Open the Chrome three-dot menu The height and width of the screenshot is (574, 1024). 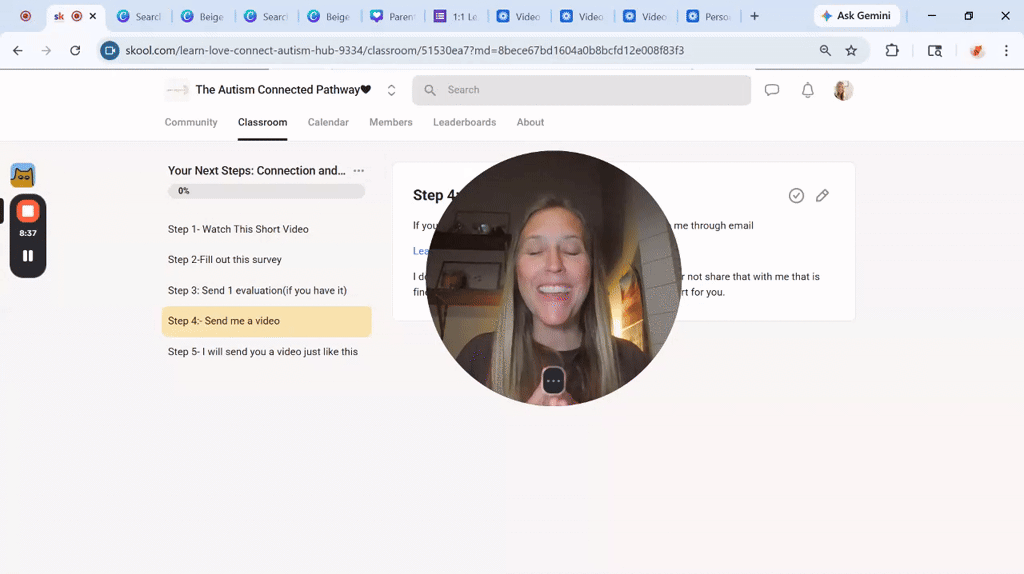[1006, 50]
